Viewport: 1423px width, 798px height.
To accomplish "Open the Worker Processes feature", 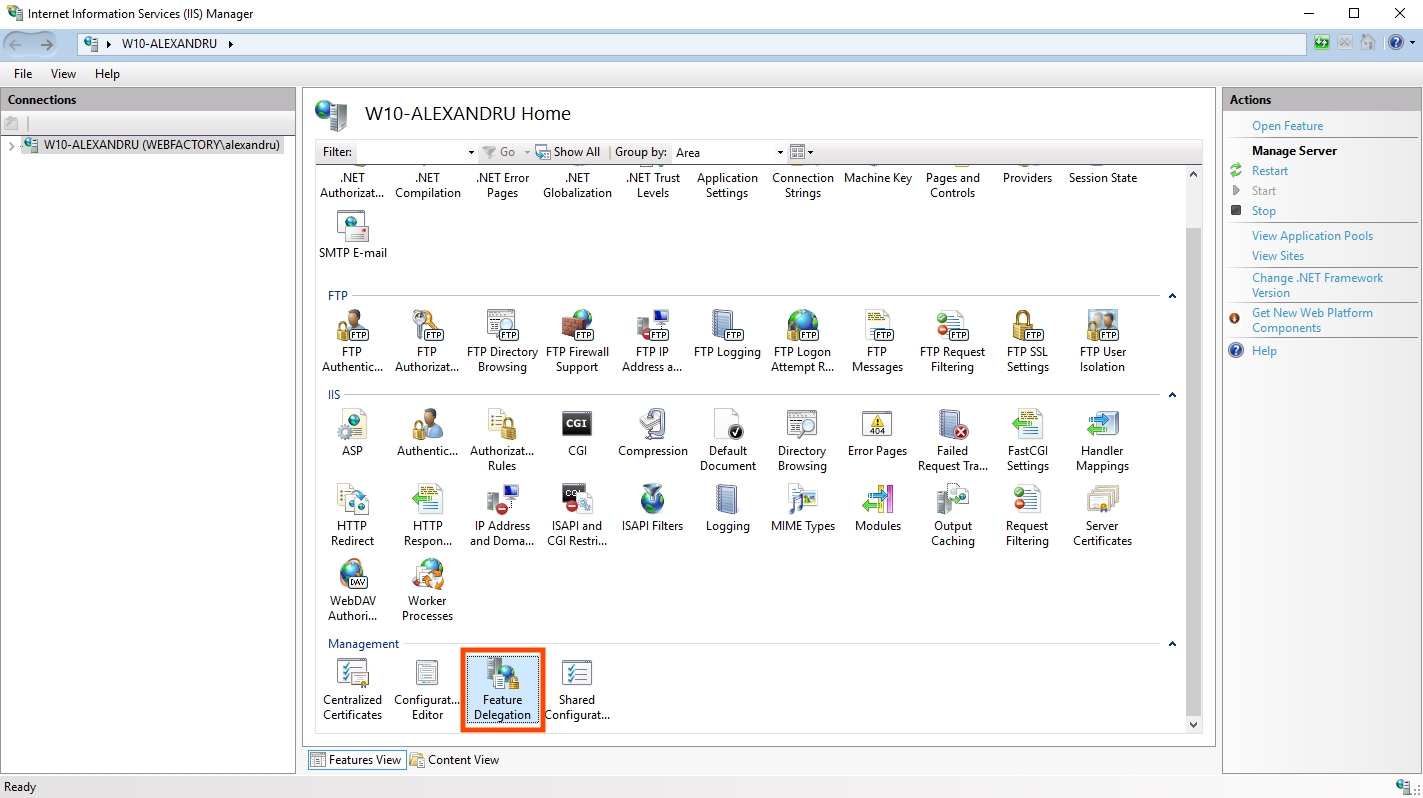I will pos(427,590).
